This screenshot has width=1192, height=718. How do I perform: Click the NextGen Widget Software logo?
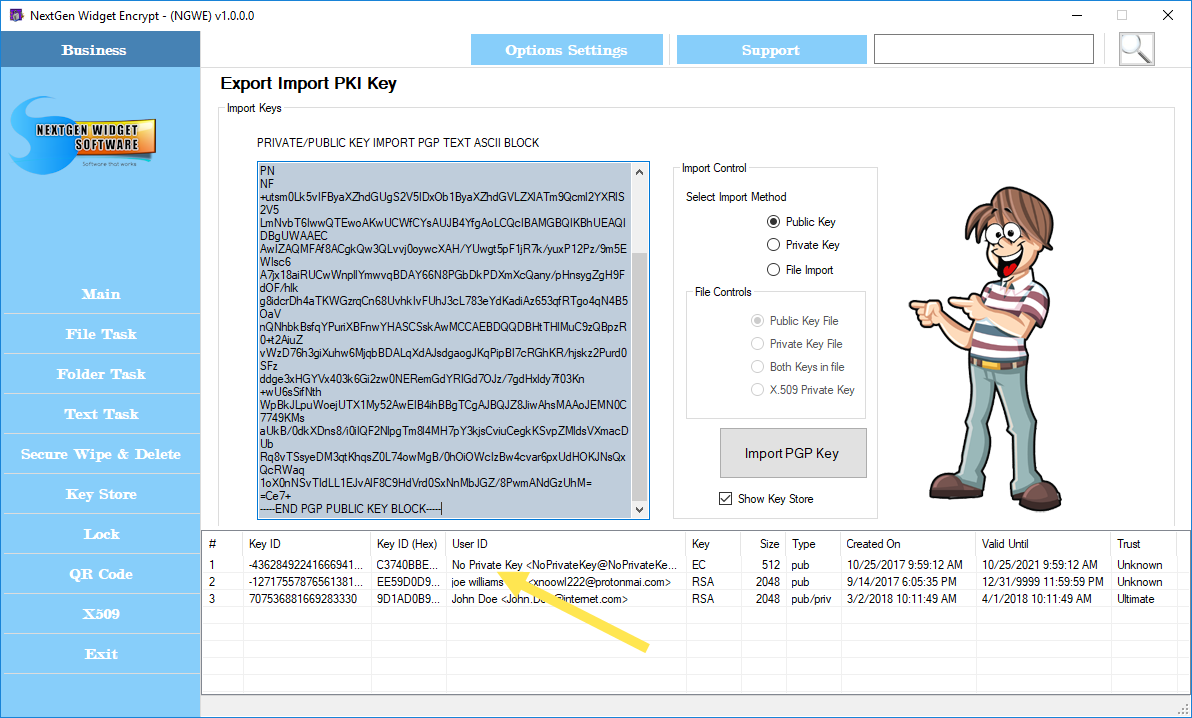pos(83,135)
